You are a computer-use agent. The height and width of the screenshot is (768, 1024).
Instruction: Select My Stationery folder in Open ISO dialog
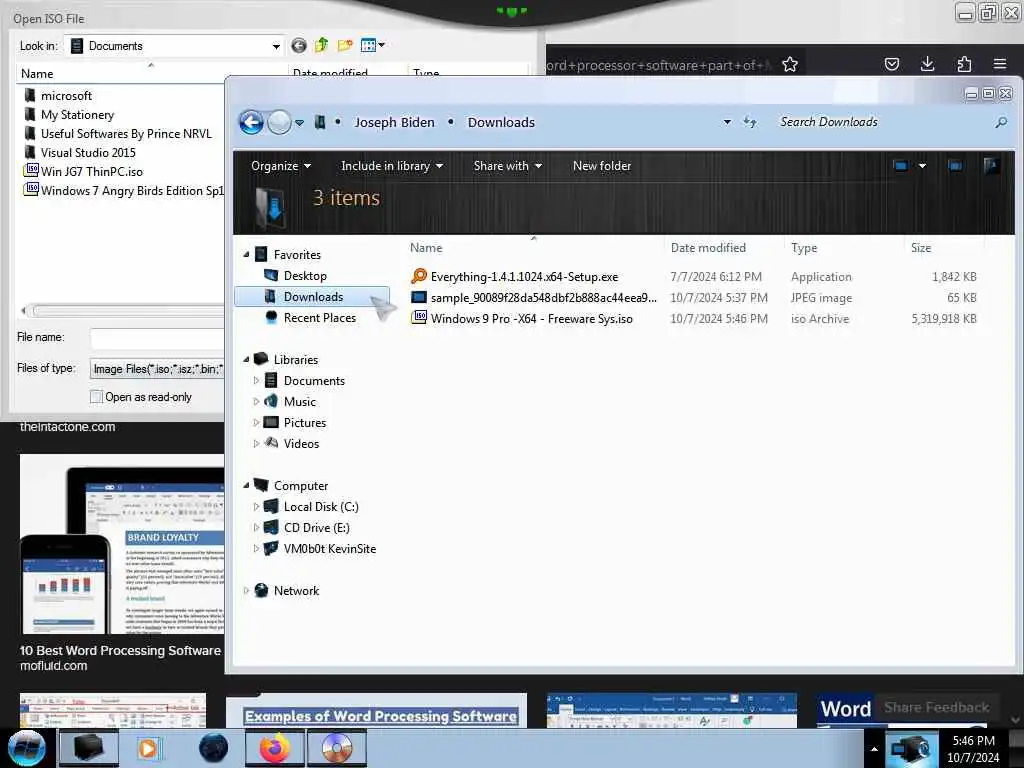click(x=77, y=115)
